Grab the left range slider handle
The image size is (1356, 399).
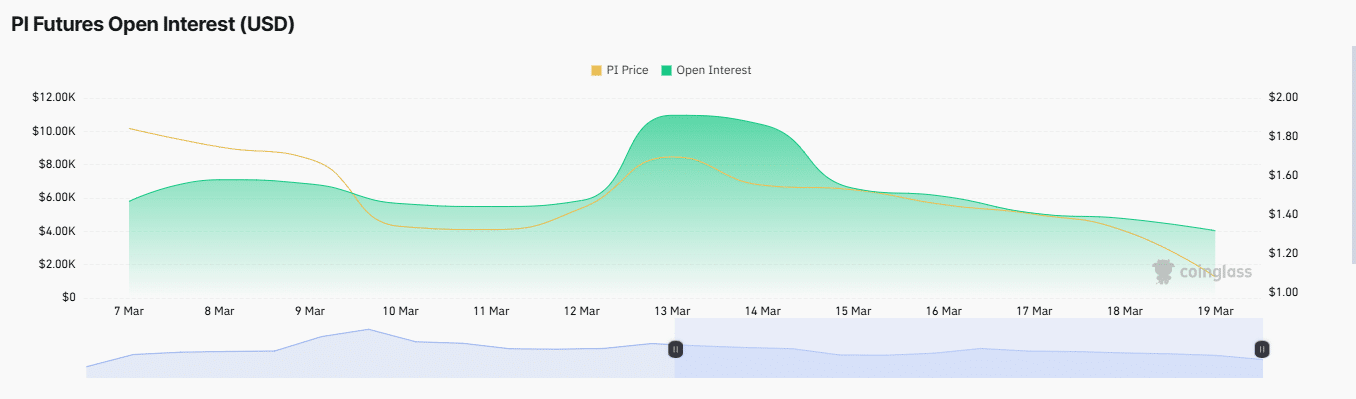point(675,349)
